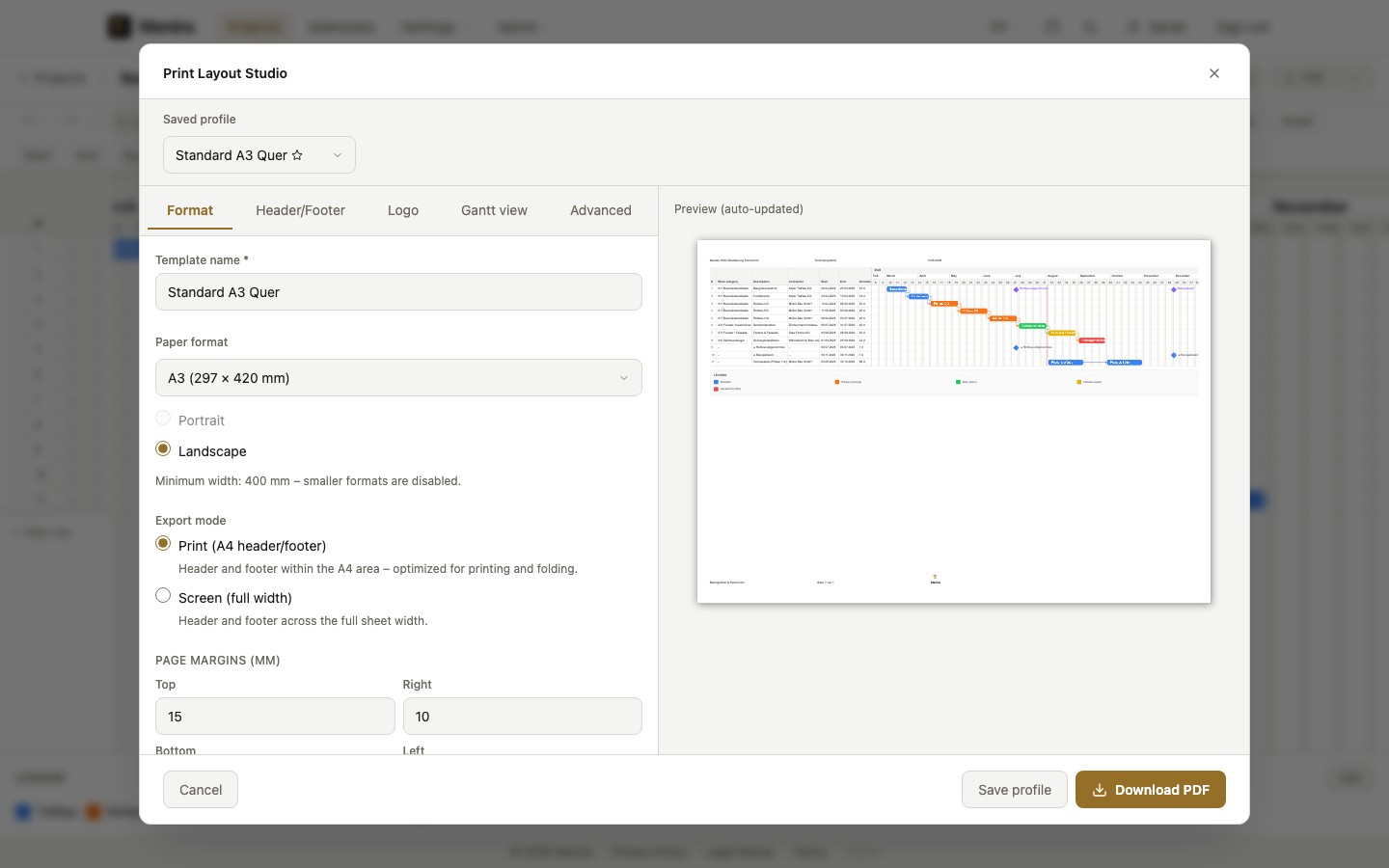1389x868 pixels.
Task: Switch to the Header/Footer tab
Action: (300, 210)
